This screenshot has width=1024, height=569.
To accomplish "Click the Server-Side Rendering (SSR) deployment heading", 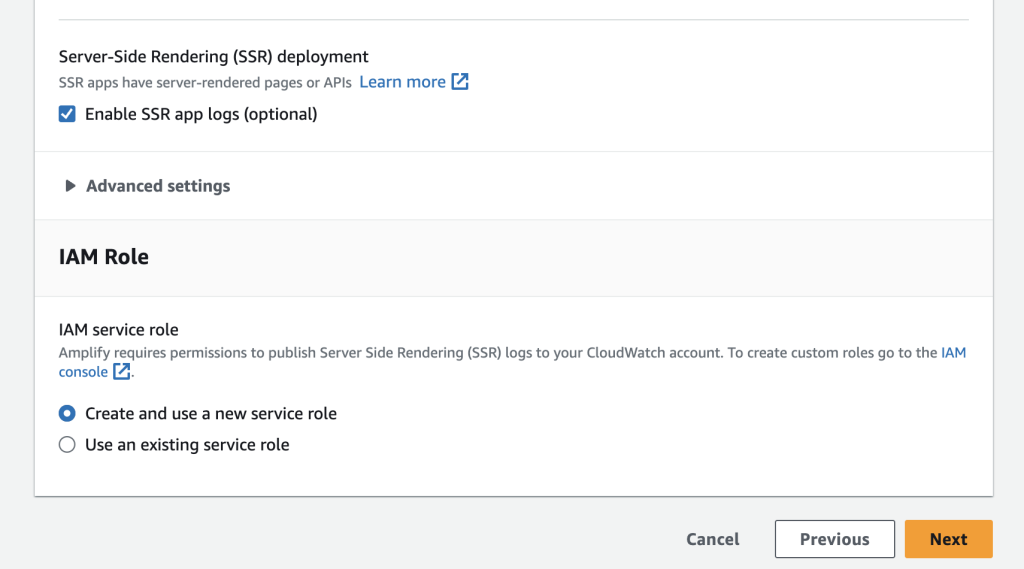I will pos(214,57).
